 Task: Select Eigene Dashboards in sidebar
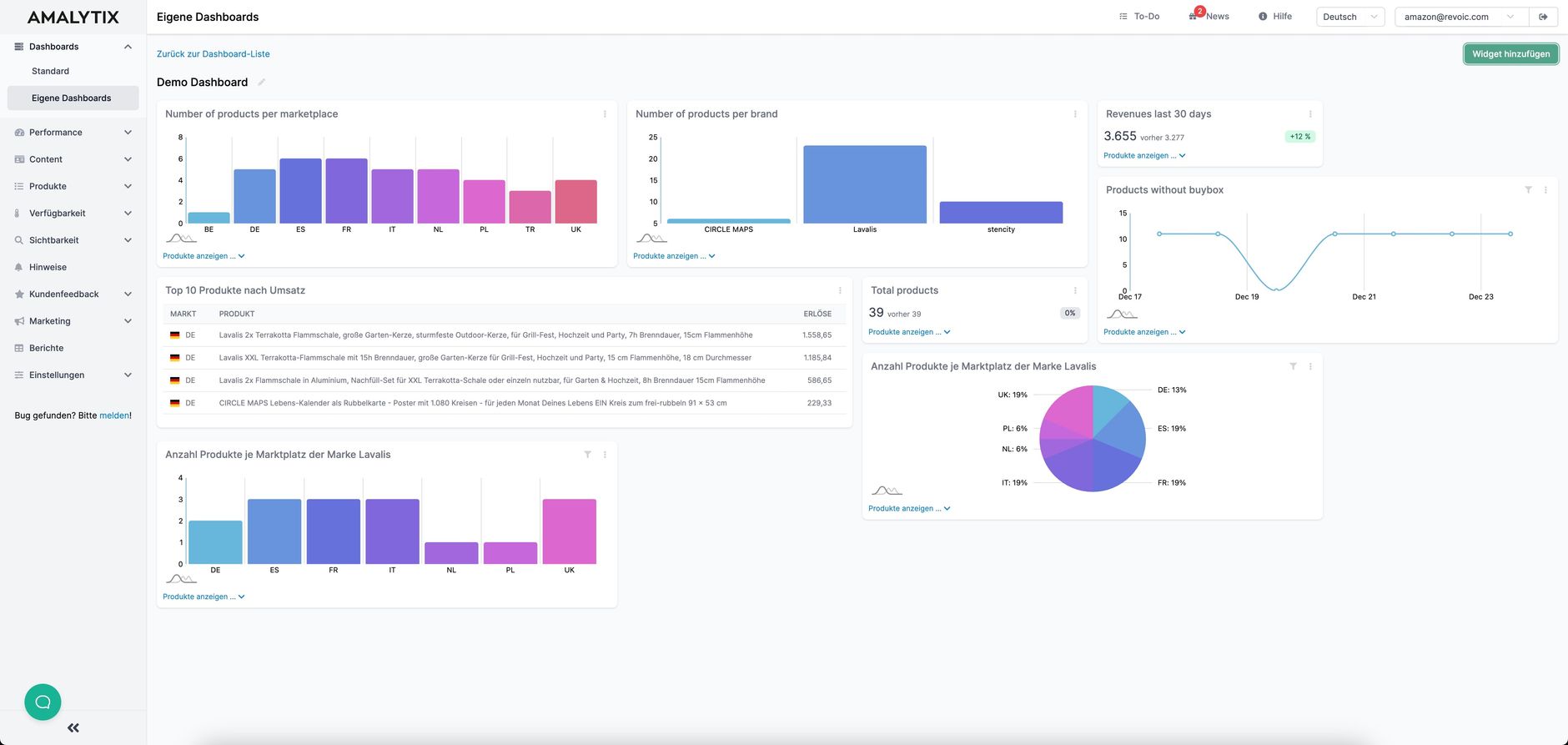[x=73, y=98]
